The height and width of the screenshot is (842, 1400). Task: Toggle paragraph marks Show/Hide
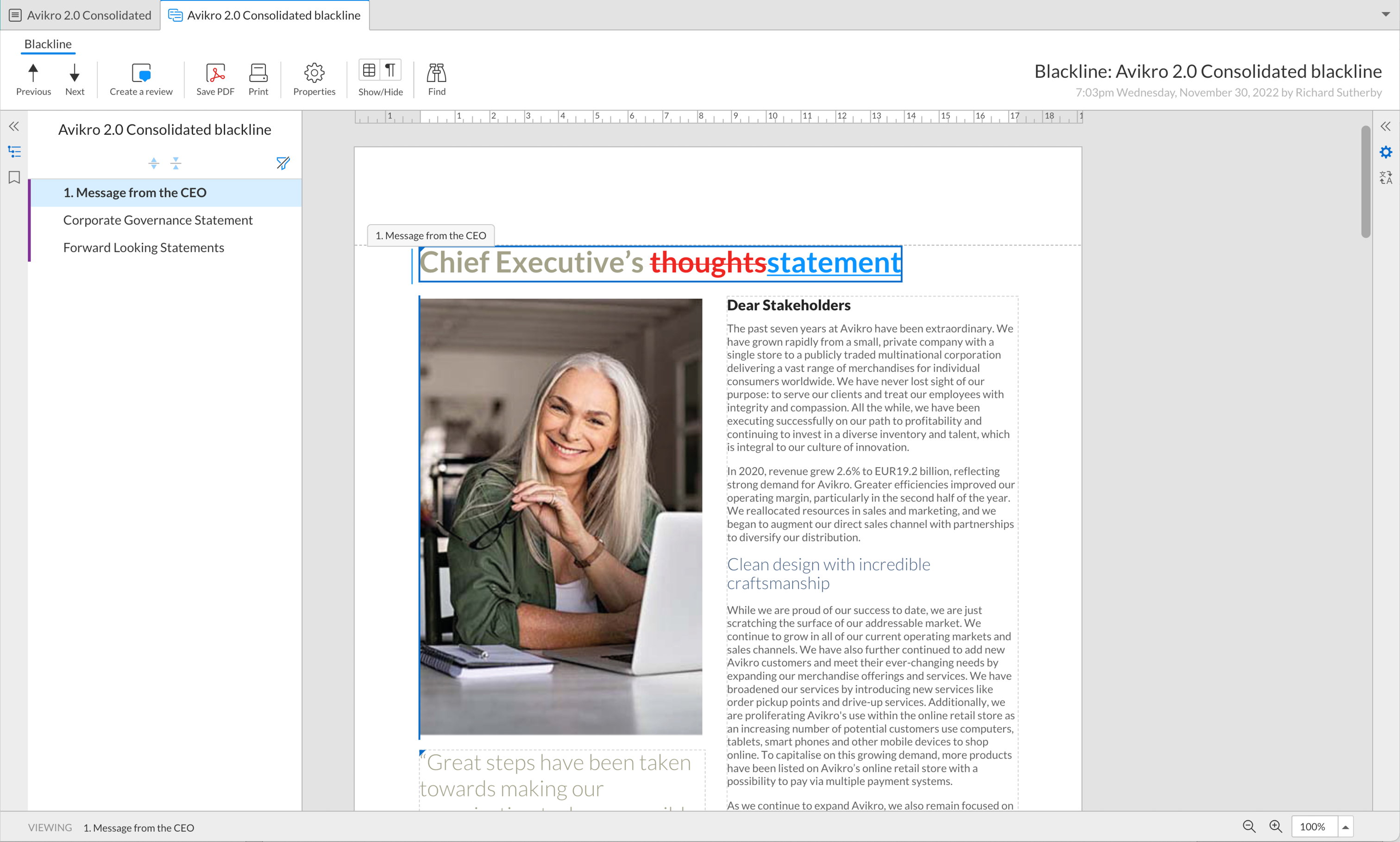tap(390, 70)
